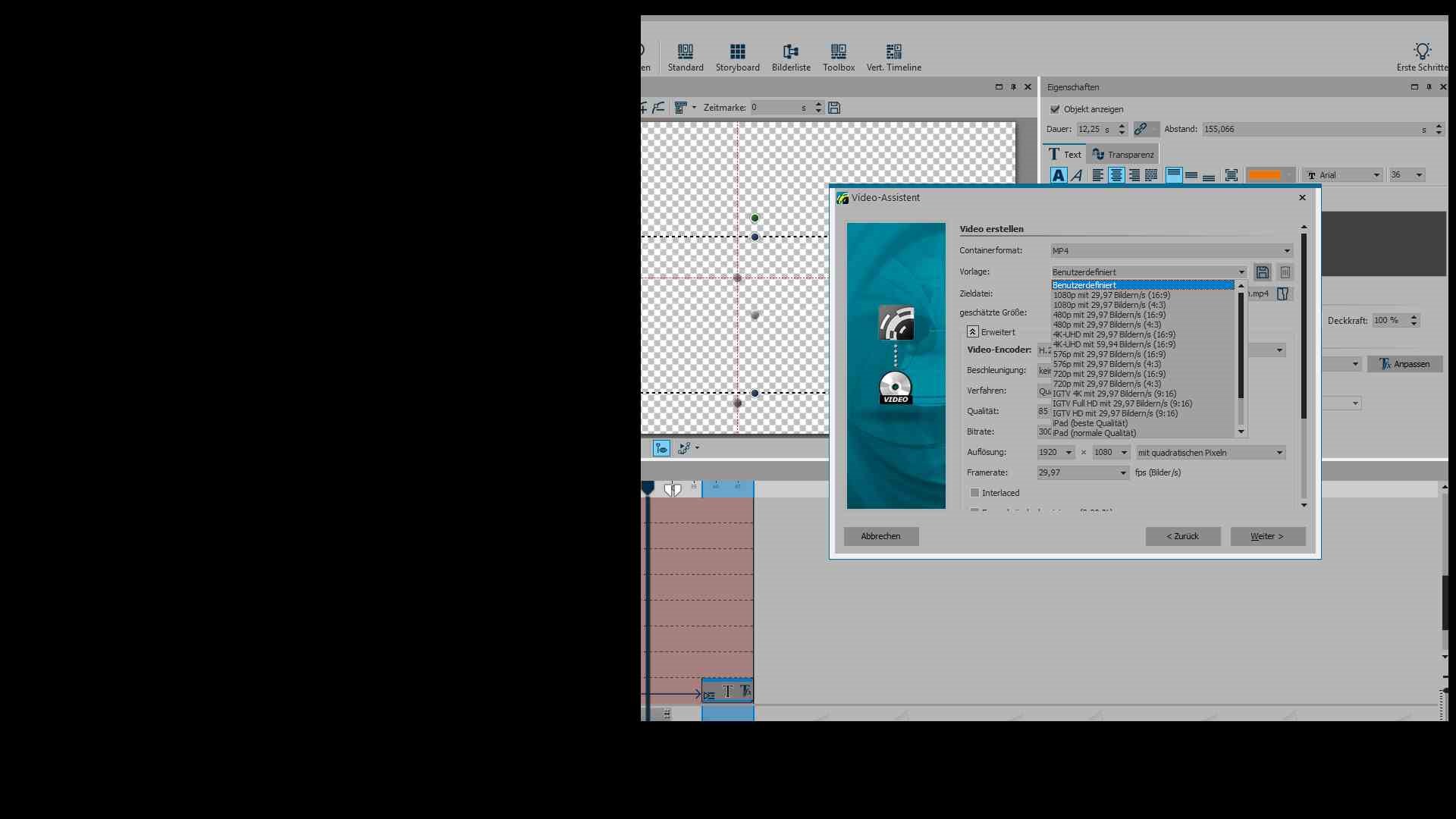Save the current Vorlage preset

pos(1262,272)
